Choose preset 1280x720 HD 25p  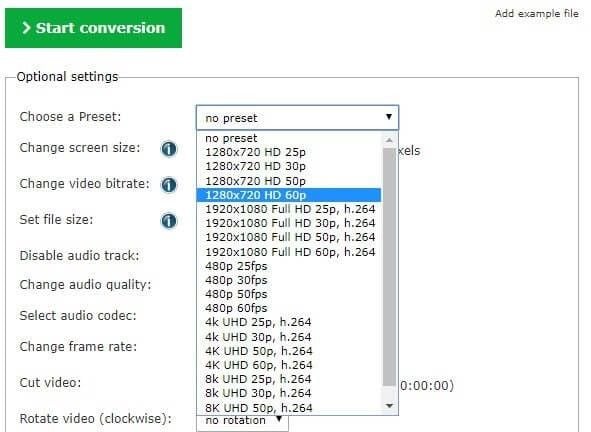coord(289,152)
